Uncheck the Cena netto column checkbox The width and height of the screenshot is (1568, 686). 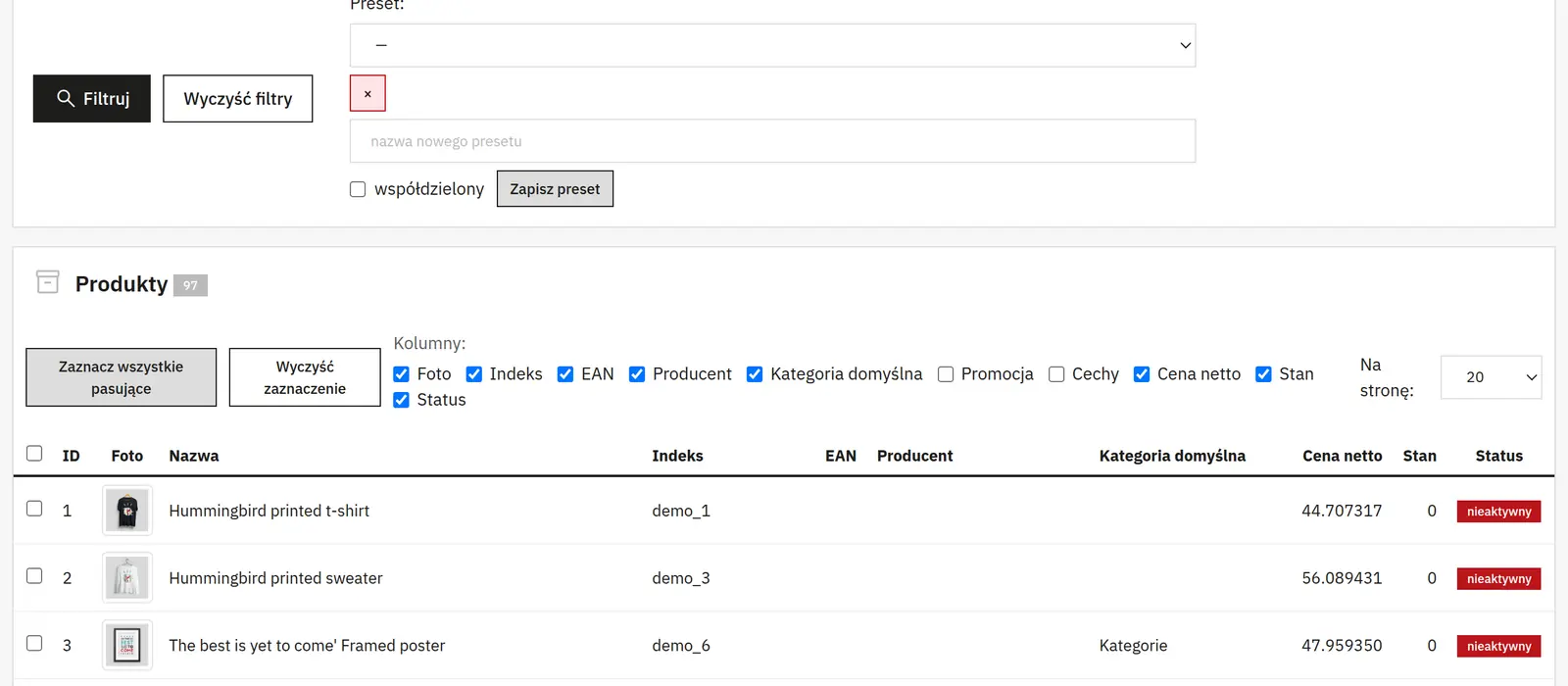1142,374
